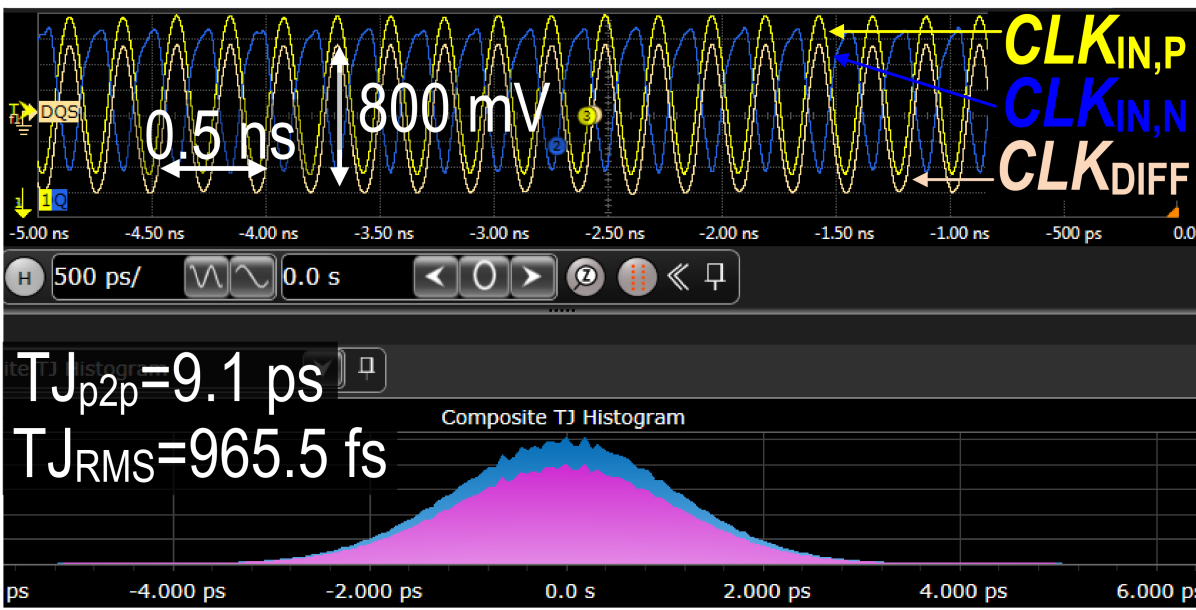The image size is (1196, 610).
Task: Click the horizontal H setup button
Action: pyautogui.click(x=26, y=277)
